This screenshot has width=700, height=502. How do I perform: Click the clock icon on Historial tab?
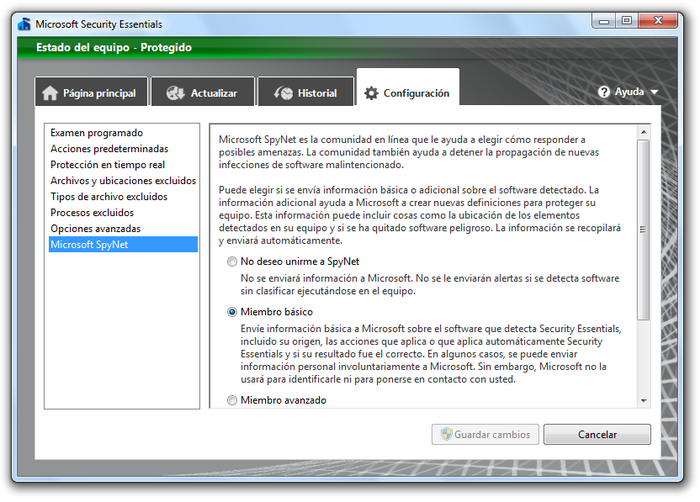[283, 93]
